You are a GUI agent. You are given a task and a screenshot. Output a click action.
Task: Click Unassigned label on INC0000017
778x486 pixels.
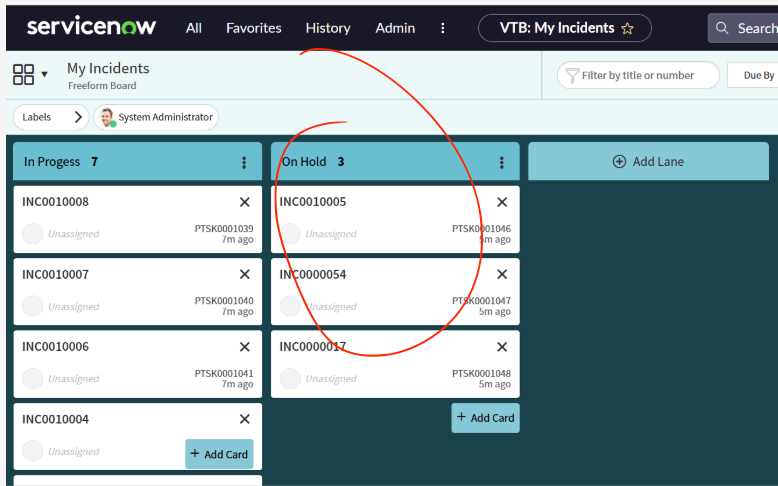tap(331, 379)
